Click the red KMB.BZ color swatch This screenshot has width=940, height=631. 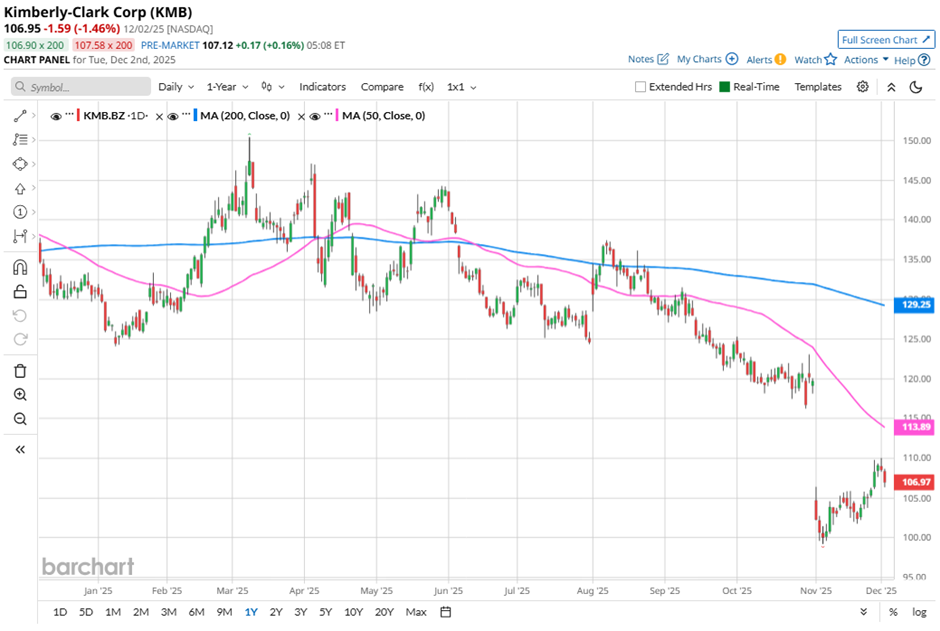[x=79, y=116]
